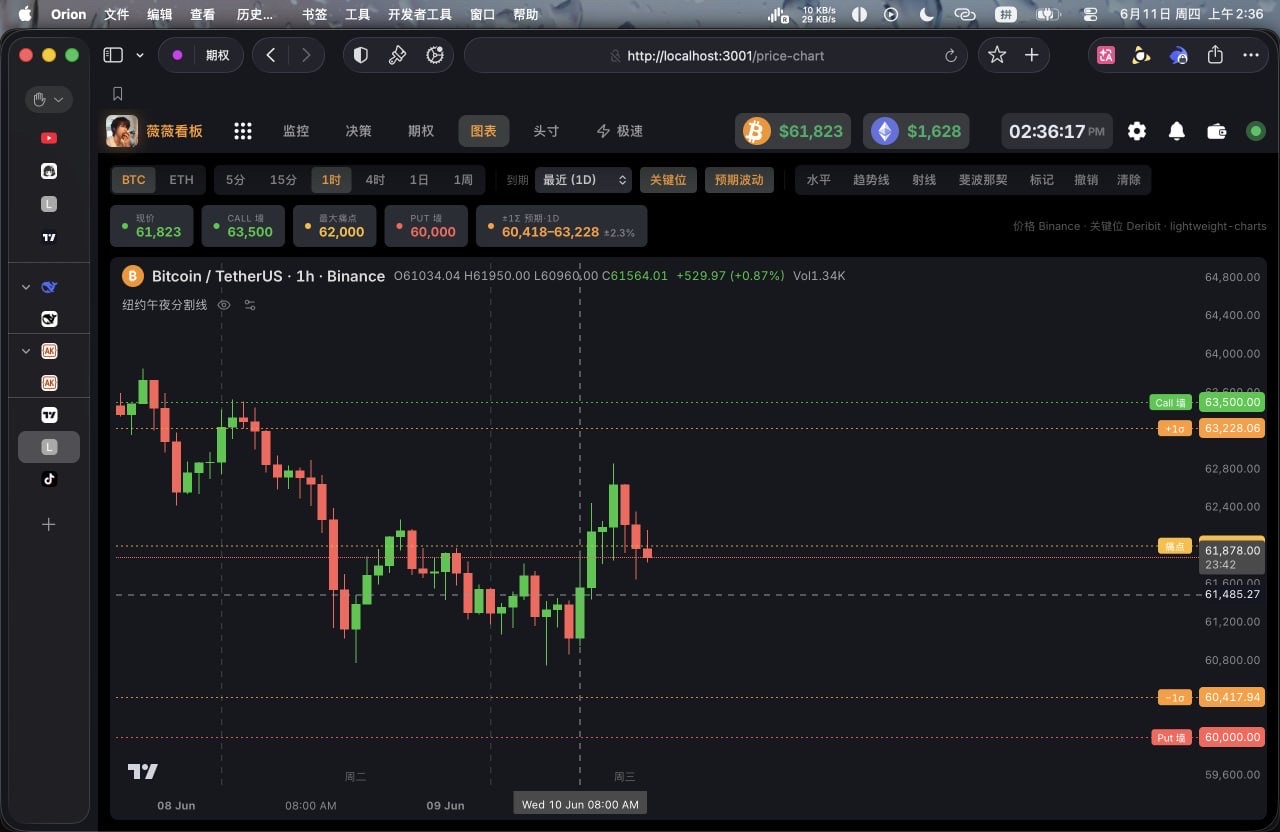The height and width of the screenshot is (832, 1280).
Task: Toggle the 预期波动 expected move overlay
Action: [738, 180]
